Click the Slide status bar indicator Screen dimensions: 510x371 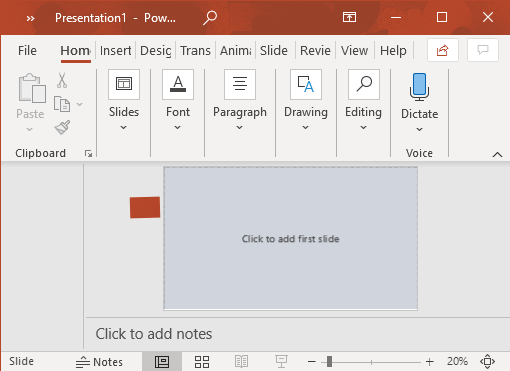coord(21,361)
